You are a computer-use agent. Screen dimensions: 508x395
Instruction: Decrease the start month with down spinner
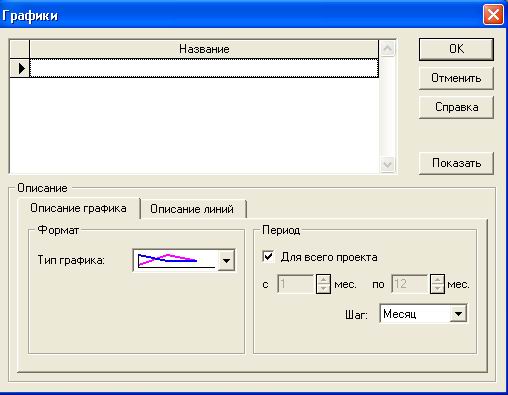tap(323, 289)
